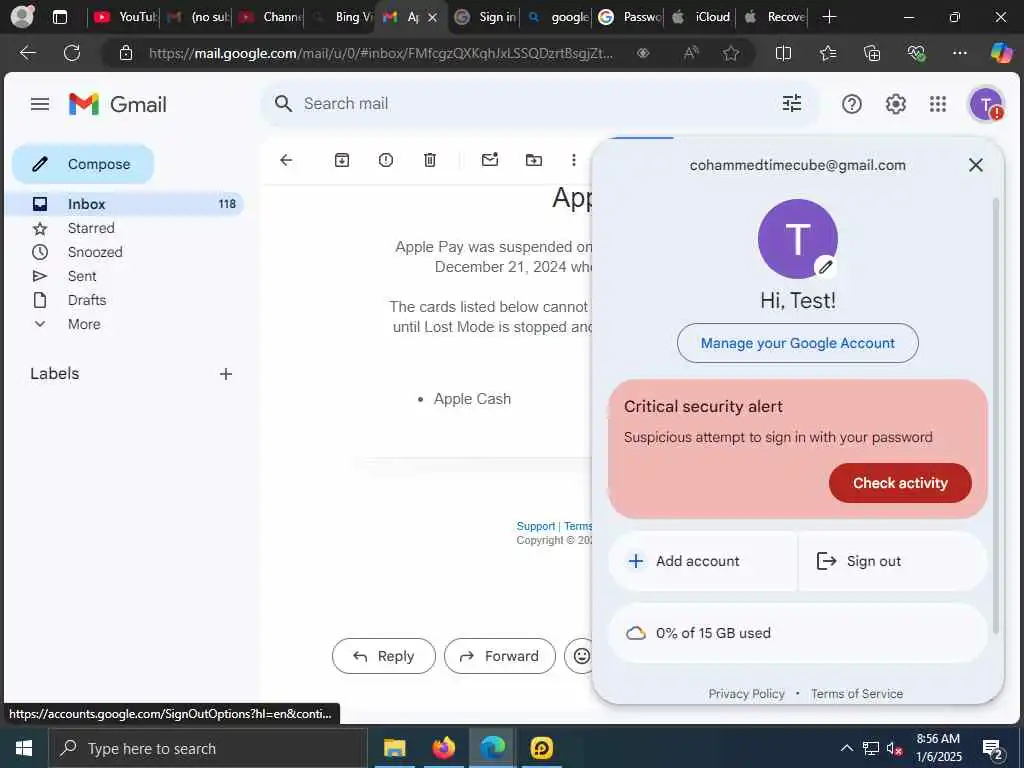Click Check activity button
Screen dimensions: 1024x768
tap(900, 483)
